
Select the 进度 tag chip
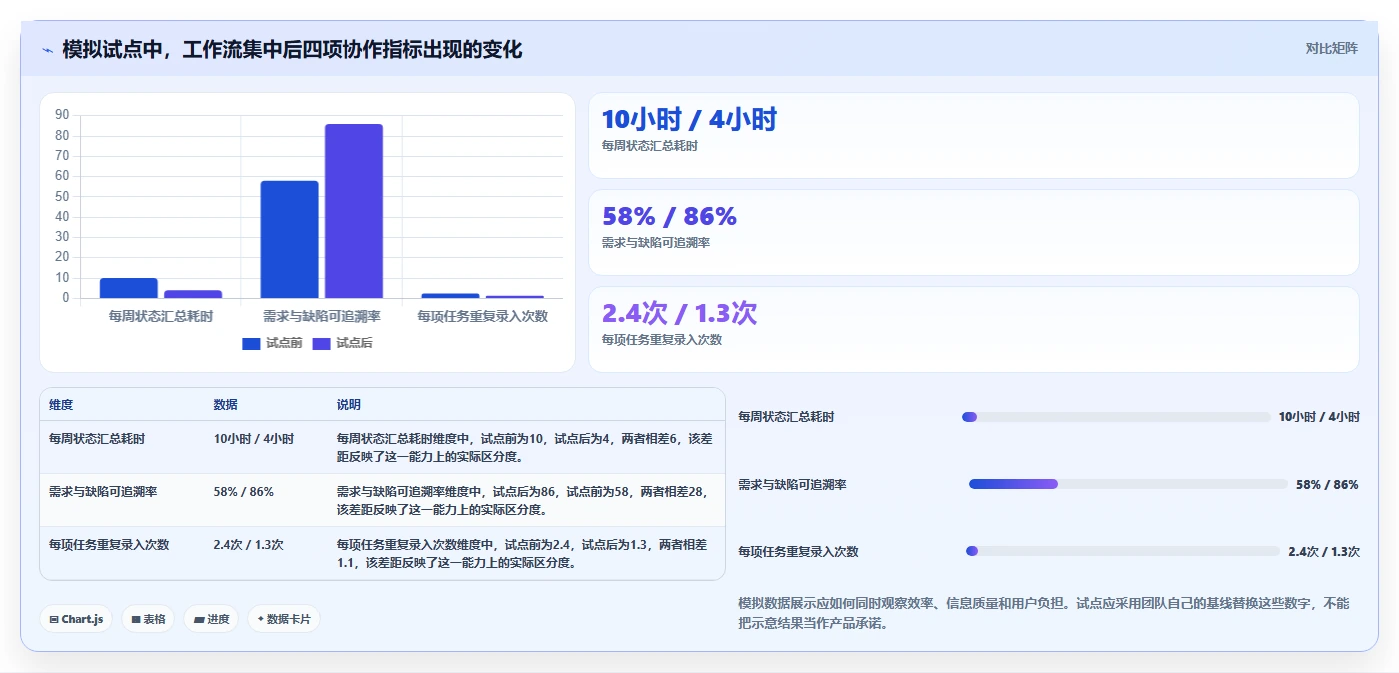click(x=211, y=619)
